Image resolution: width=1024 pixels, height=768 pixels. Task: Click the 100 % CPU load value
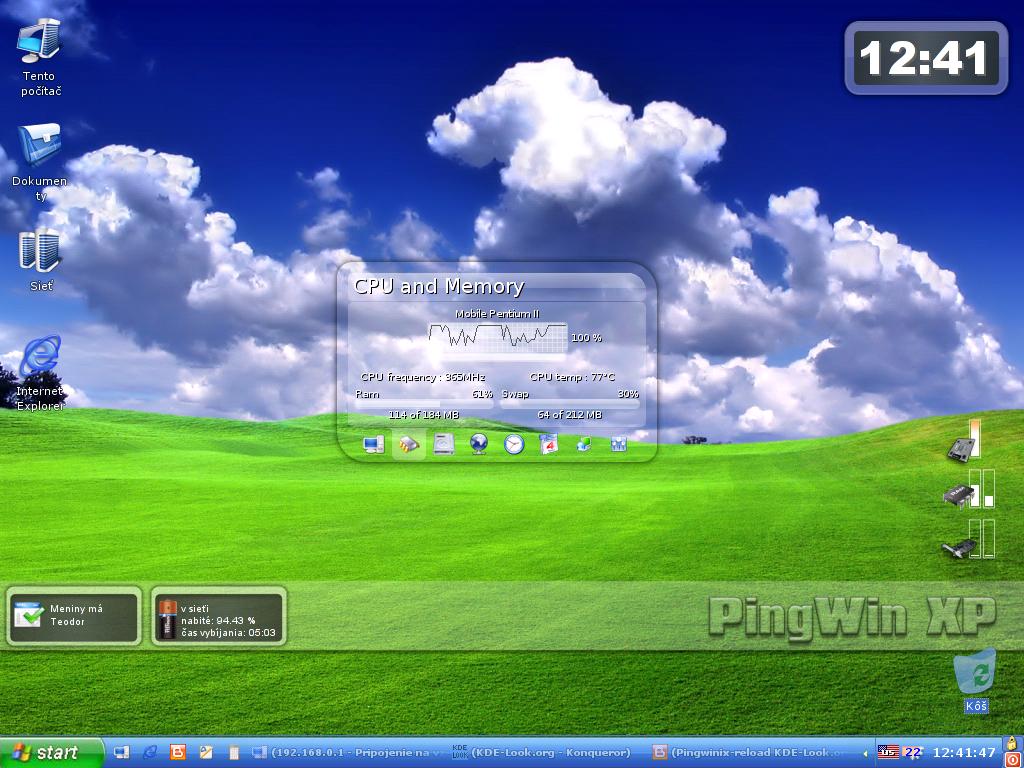click(x=586, y=338)
